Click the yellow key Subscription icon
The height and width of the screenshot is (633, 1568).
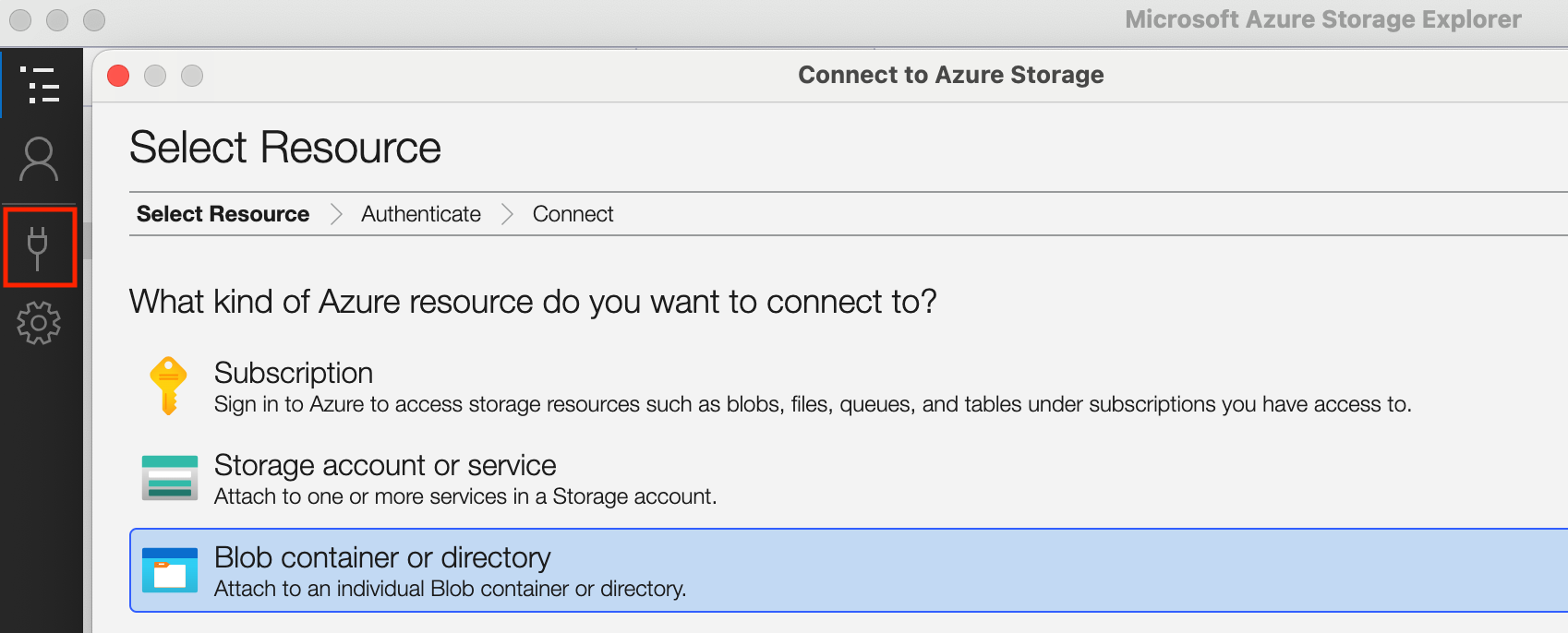168,386
